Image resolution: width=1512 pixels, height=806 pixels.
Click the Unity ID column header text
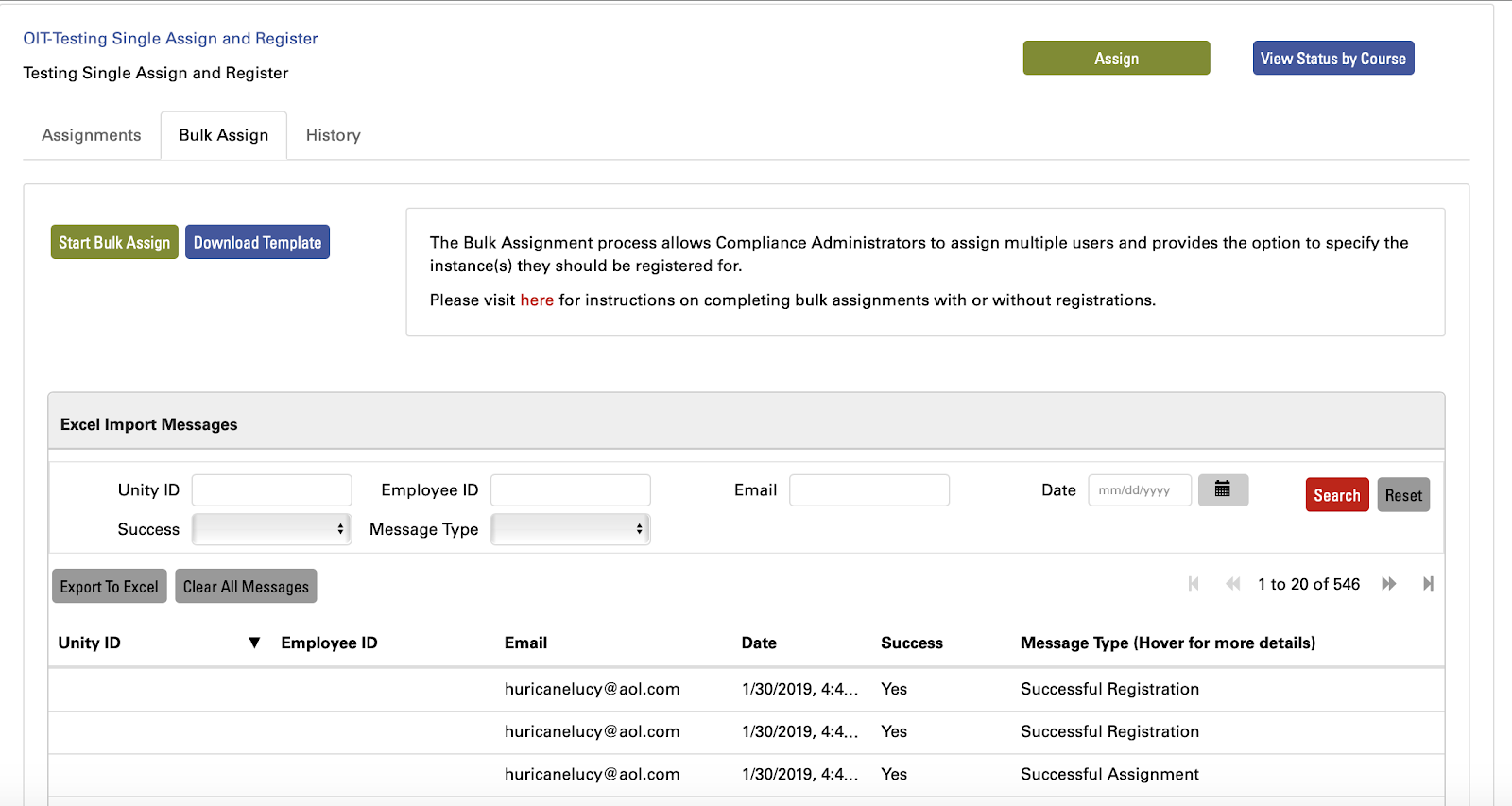90,643
